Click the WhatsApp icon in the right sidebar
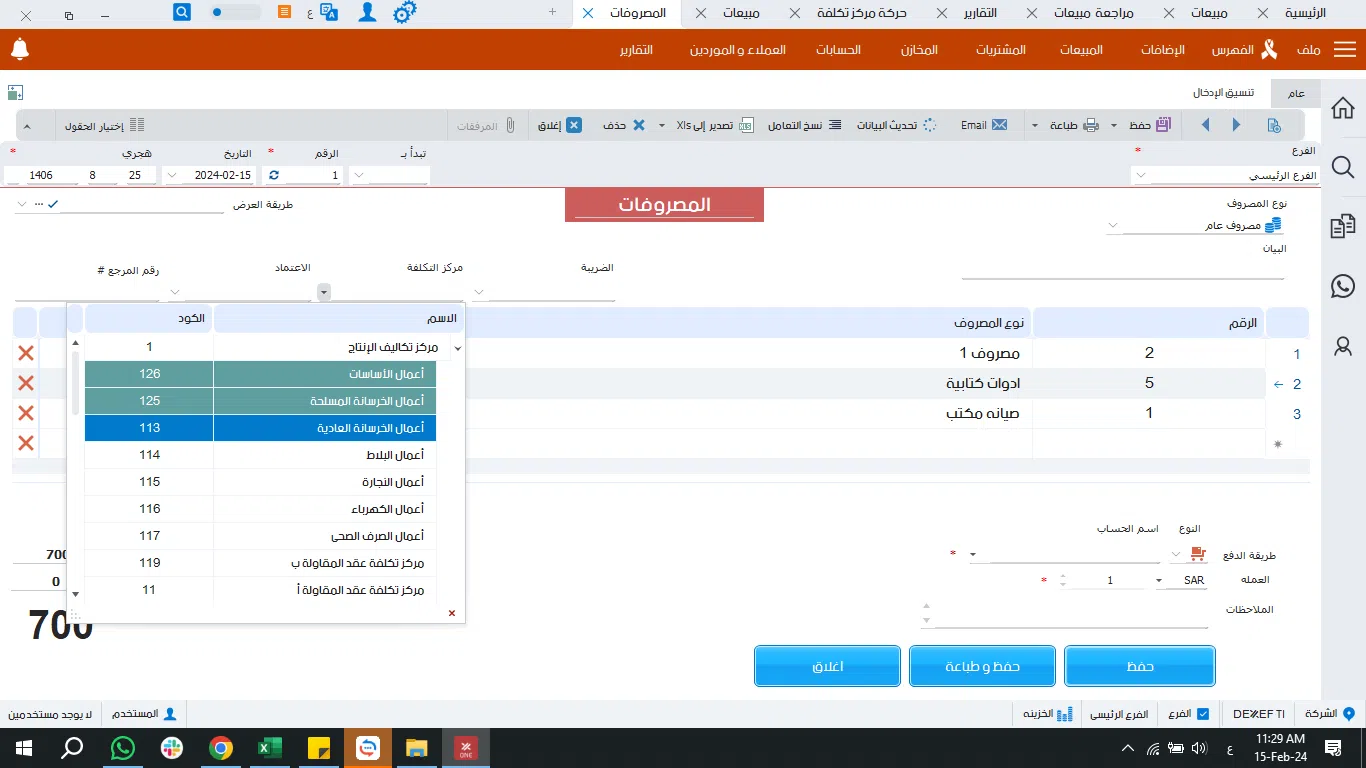The width and height of the screenshot is (1366, 768). (1342, 287)
